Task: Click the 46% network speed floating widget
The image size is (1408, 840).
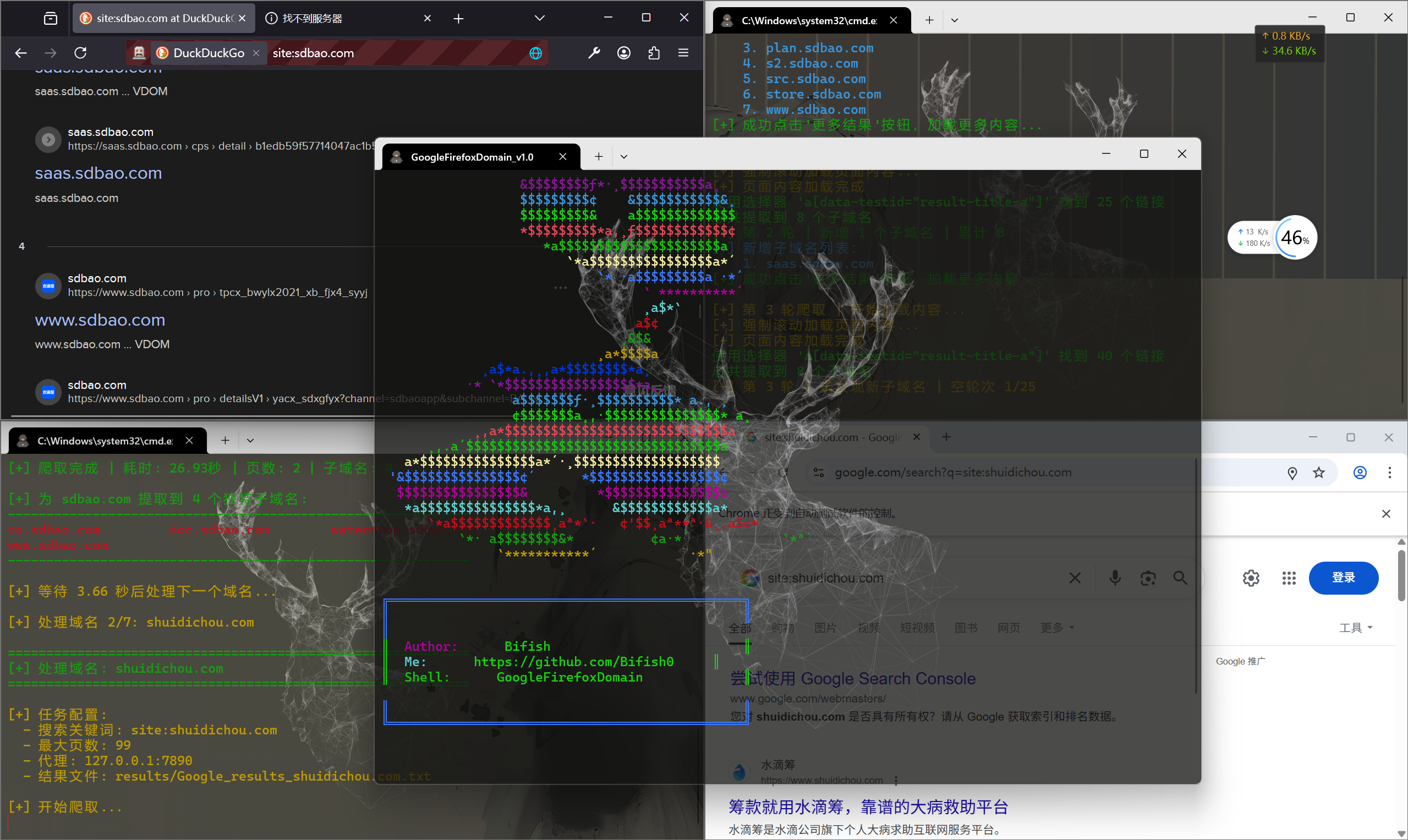Action: 1295,238
